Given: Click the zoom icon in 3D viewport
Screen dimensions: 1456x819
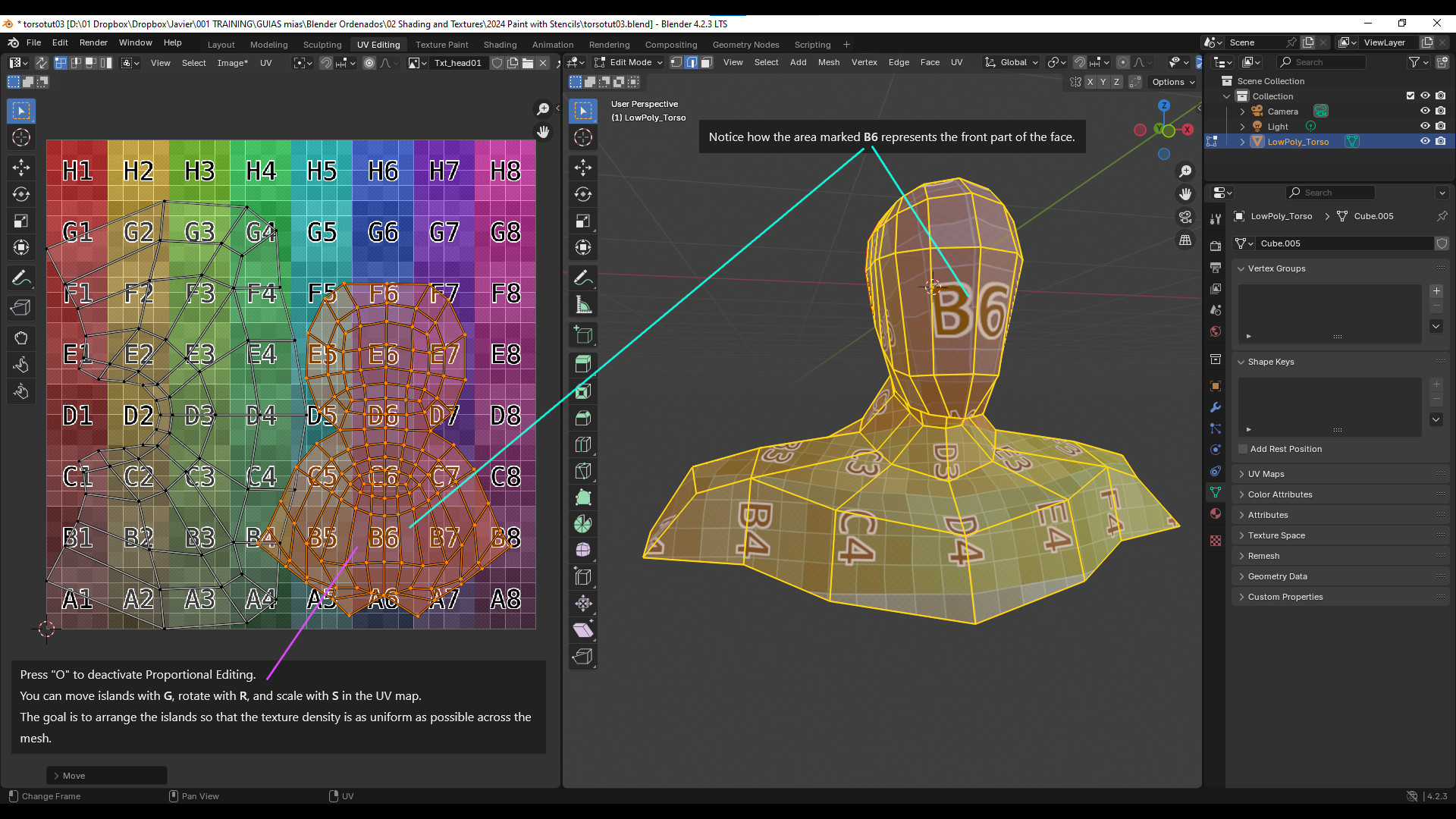Looking at the screenshot, I should point(1185,171).
